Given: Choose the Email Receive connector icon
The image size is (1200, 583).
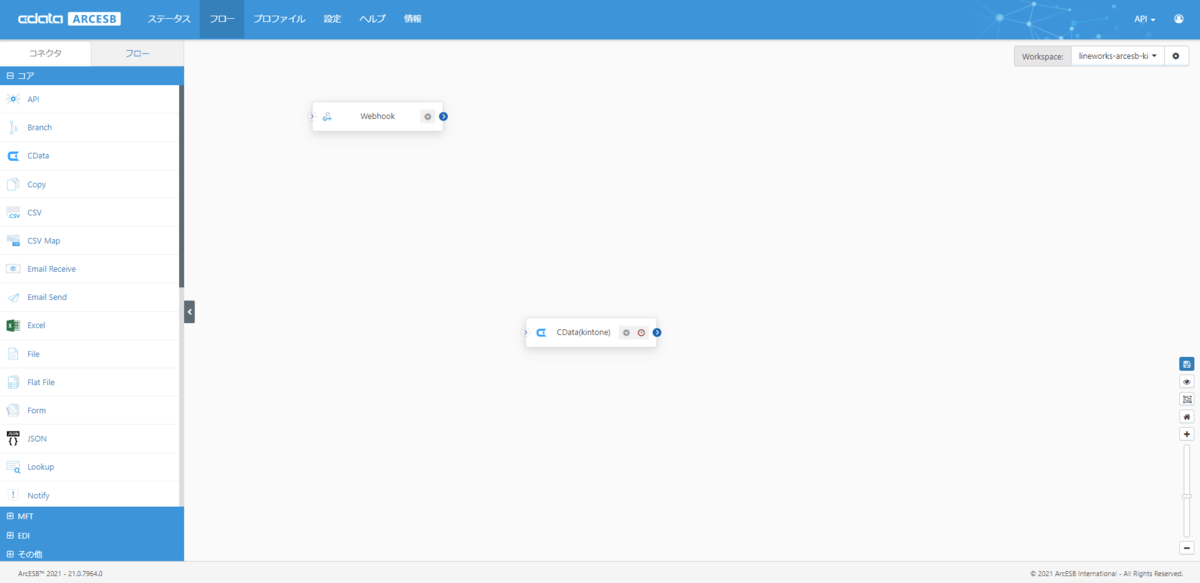Looking at the screenshot, I should coord(13,269).
